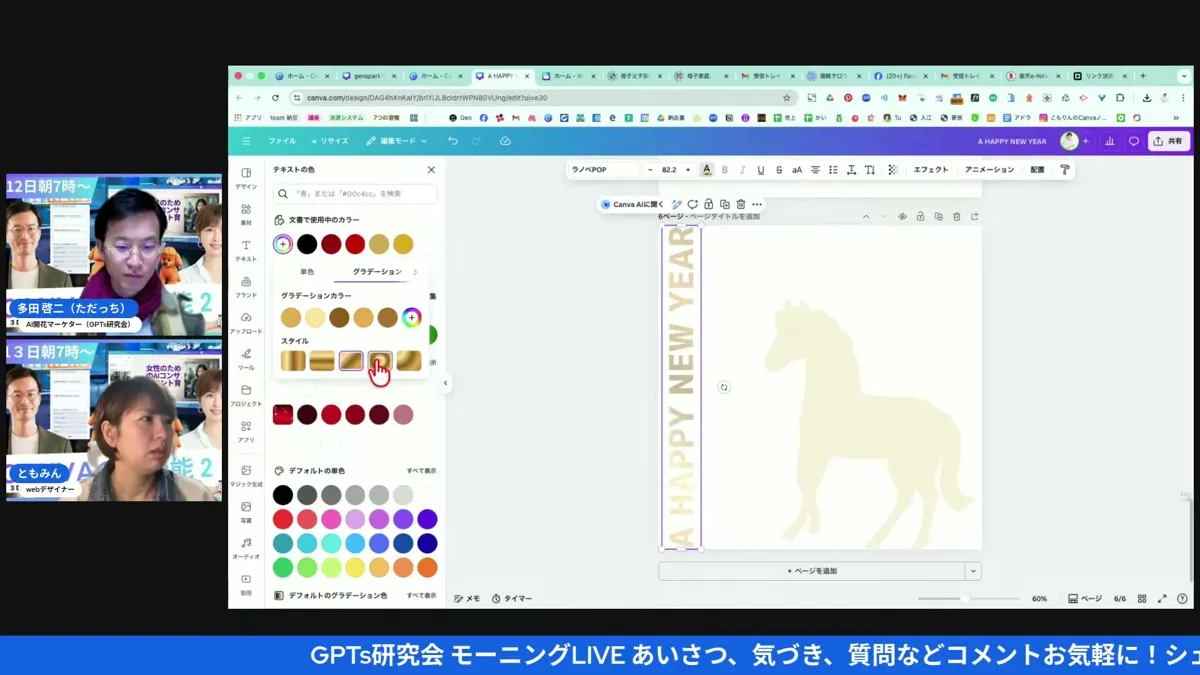Viewport: 1200px width, 675px height.
Task: Open the 素材 elements panel
Action: pyautogui.click(x=246, y=214)
